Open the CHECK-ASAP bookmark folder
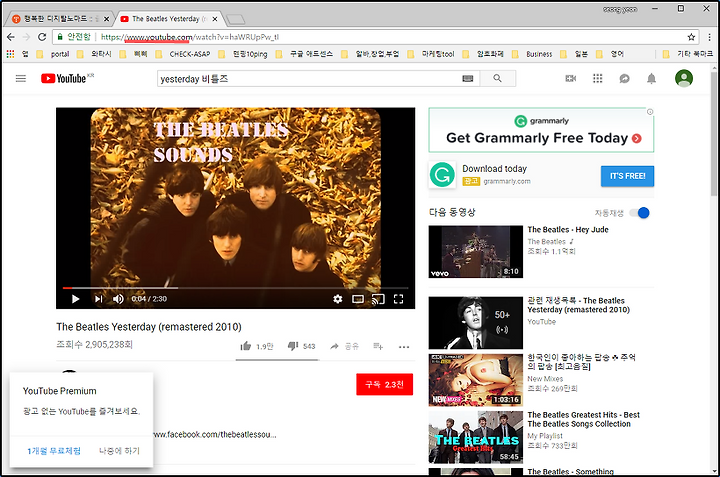This screenshot has height=477, width=720. pos(183,54)
